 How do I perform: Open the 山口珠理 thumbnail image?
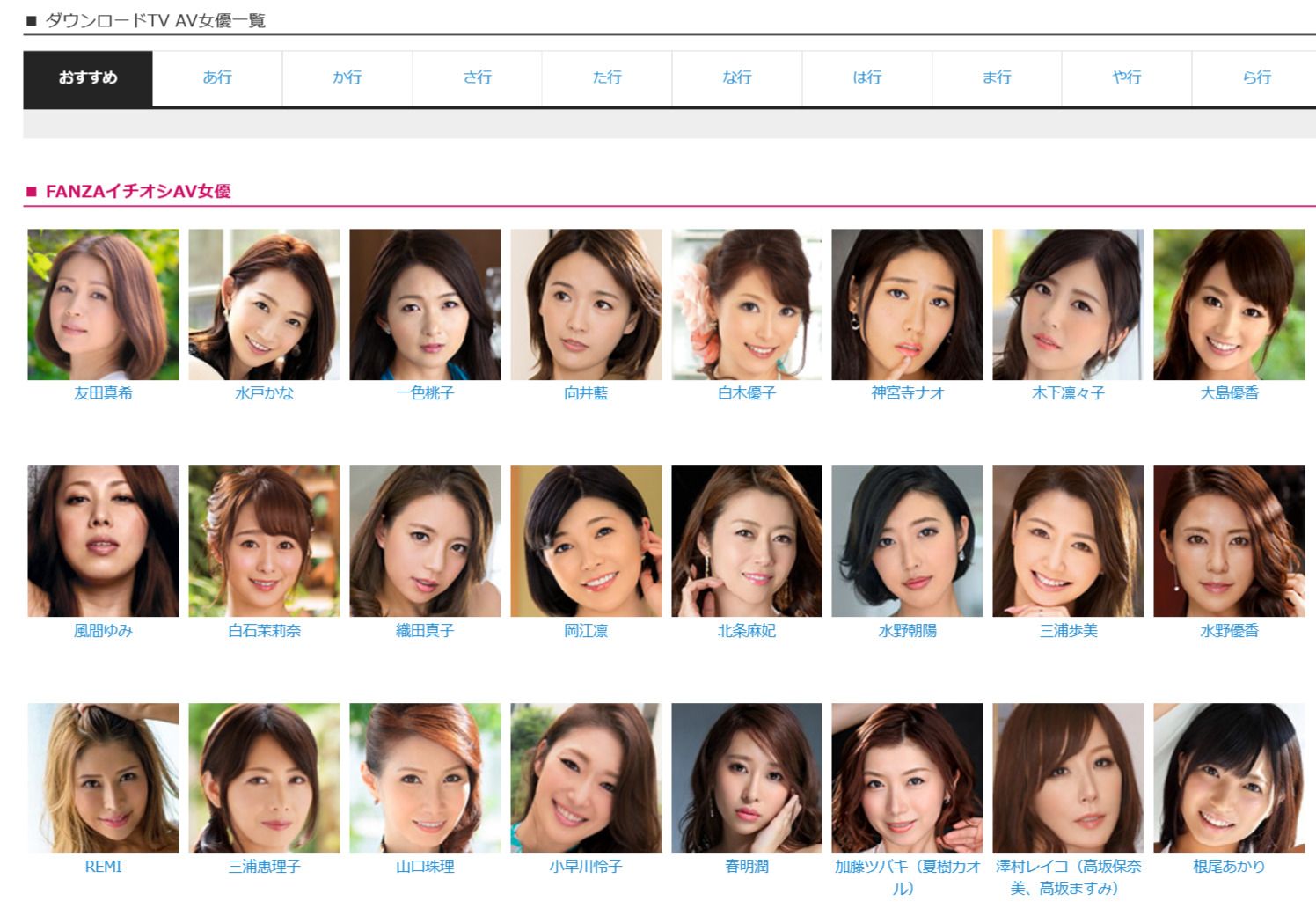425,778
